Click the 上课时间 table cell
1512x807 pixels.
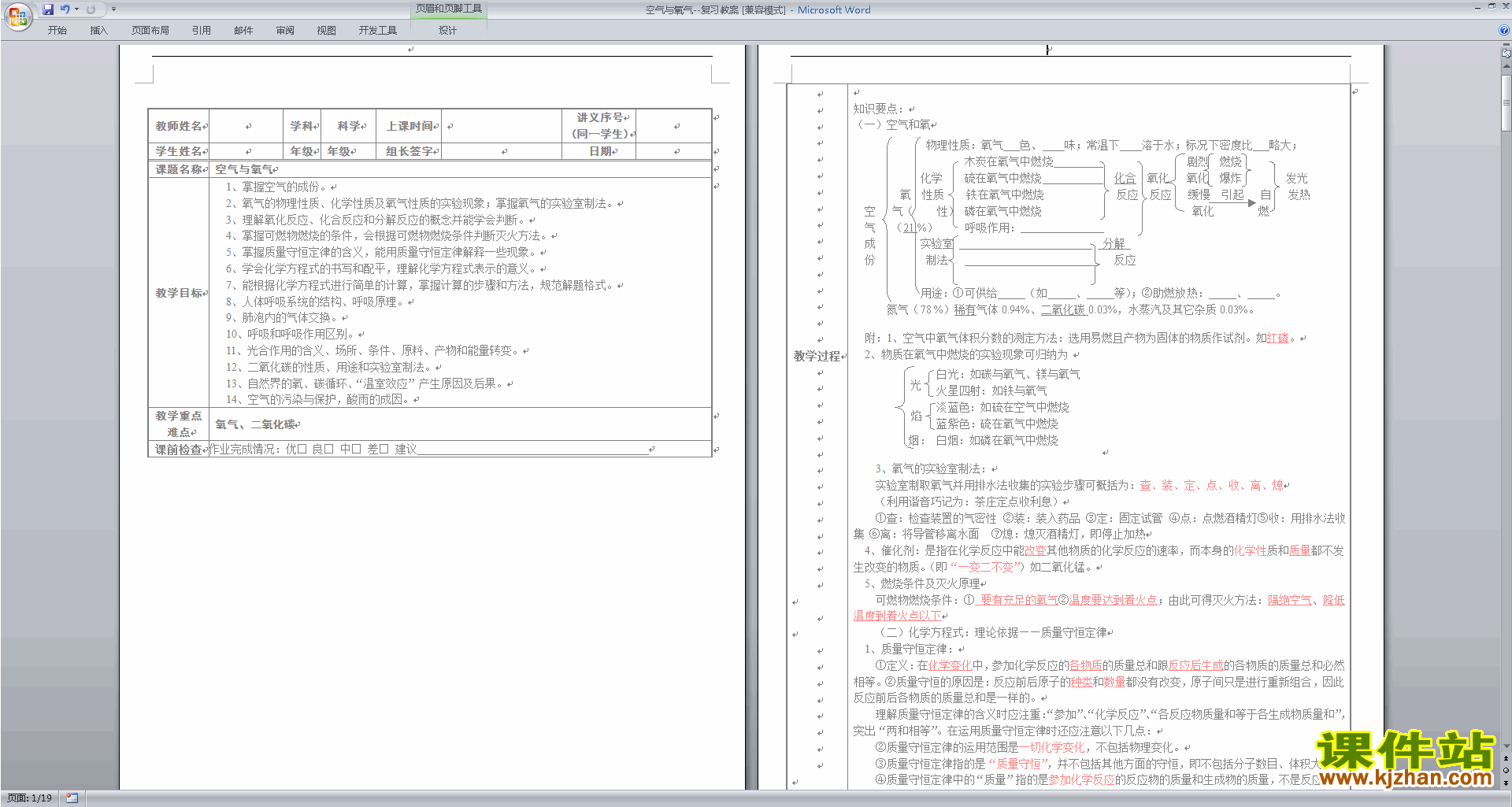point(409,126)
